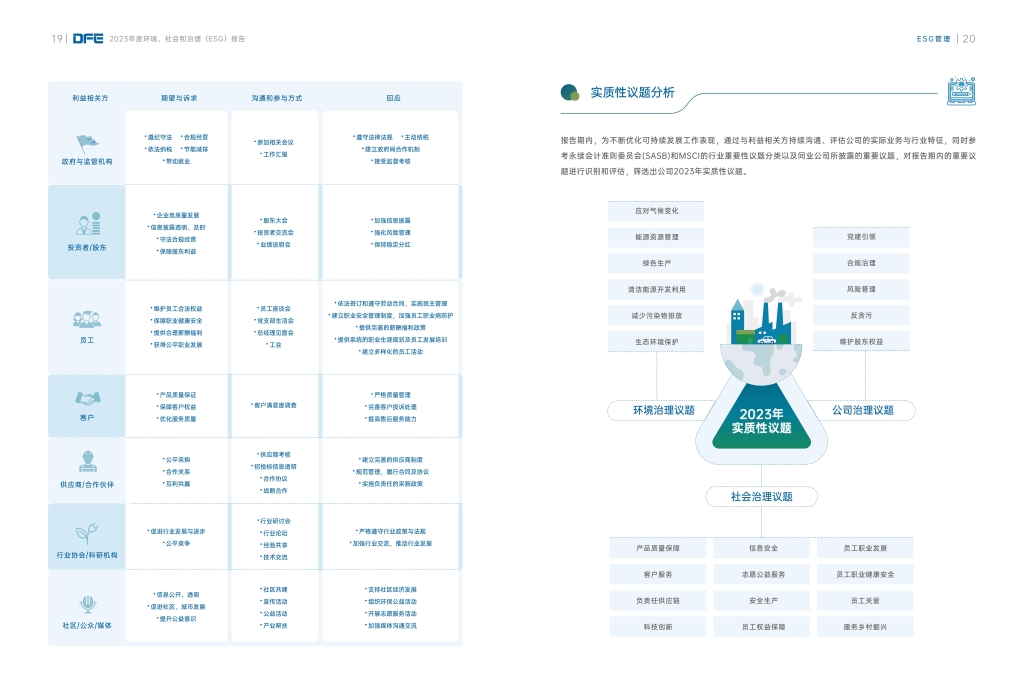Select the investor/shareholder icon
This screenshot has height=695, width=1024.
[87, 224]
